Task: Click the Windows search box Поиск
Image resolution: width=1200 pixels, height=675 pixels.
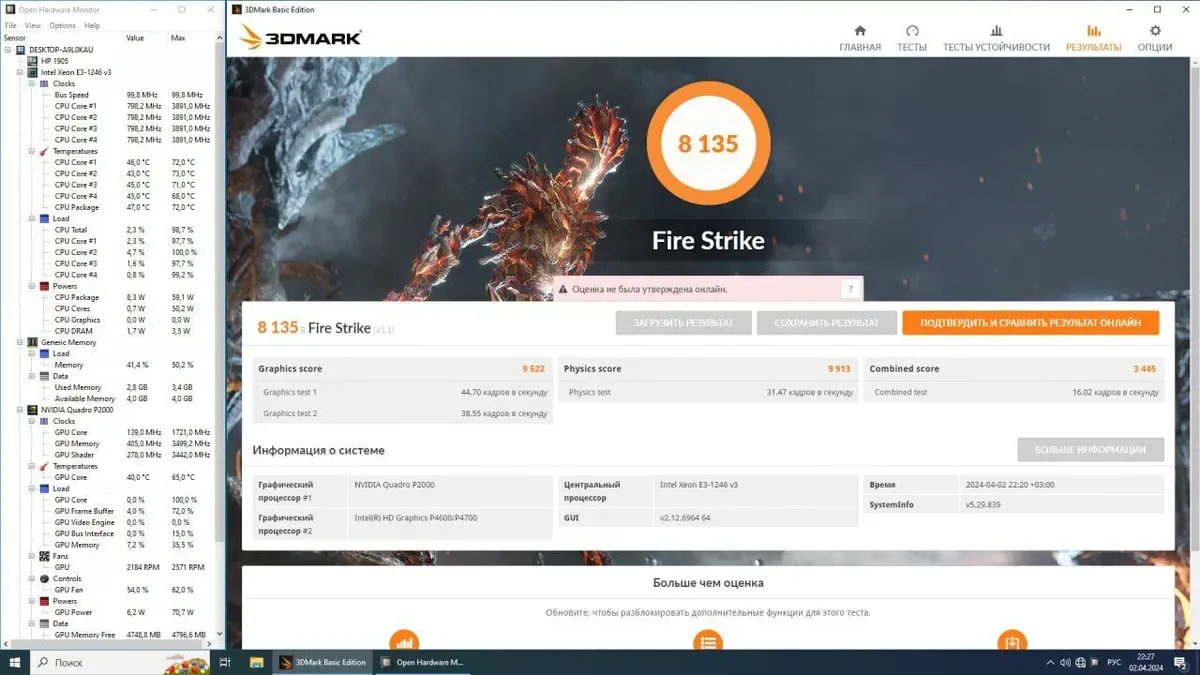Action: 100,662
